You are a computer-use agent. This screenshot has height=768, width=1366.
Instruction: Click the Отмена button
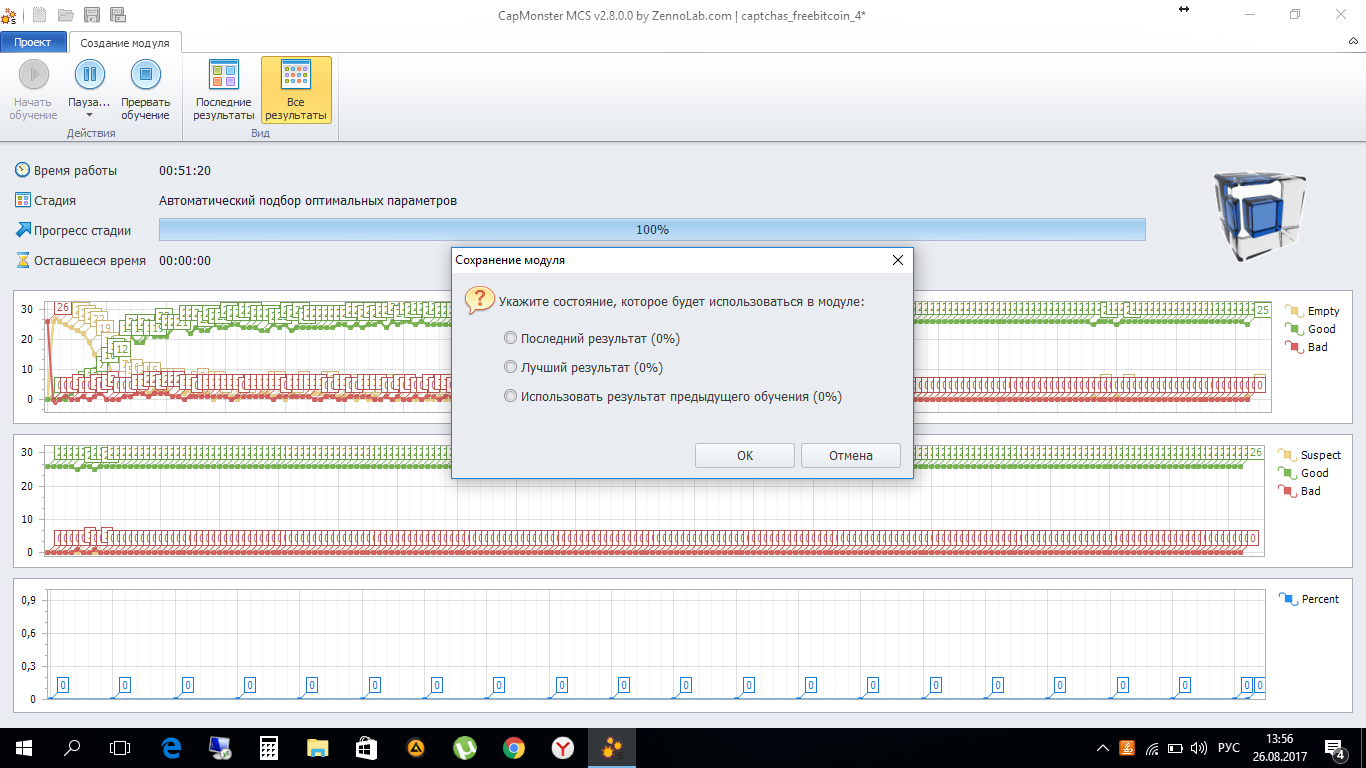tap(851, 455)
